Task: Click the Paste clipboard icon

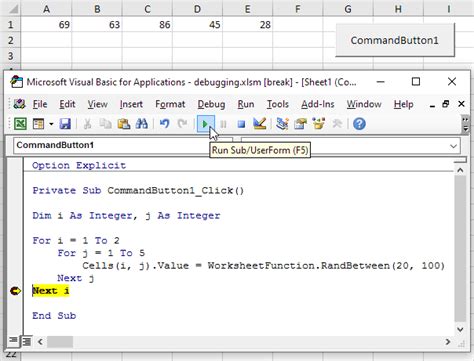Action: [x=124, y=124]
